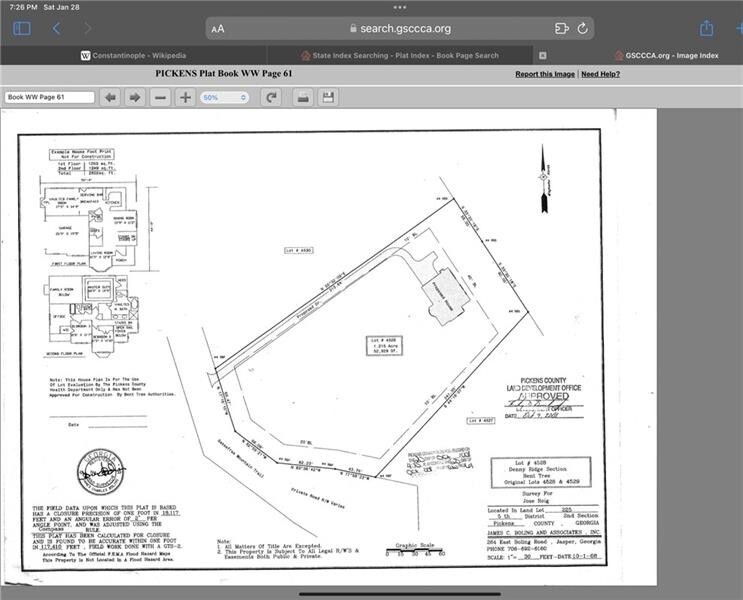
Task: Close the GSCCCA.org Image Index tab
Action: tap(543, 55)
